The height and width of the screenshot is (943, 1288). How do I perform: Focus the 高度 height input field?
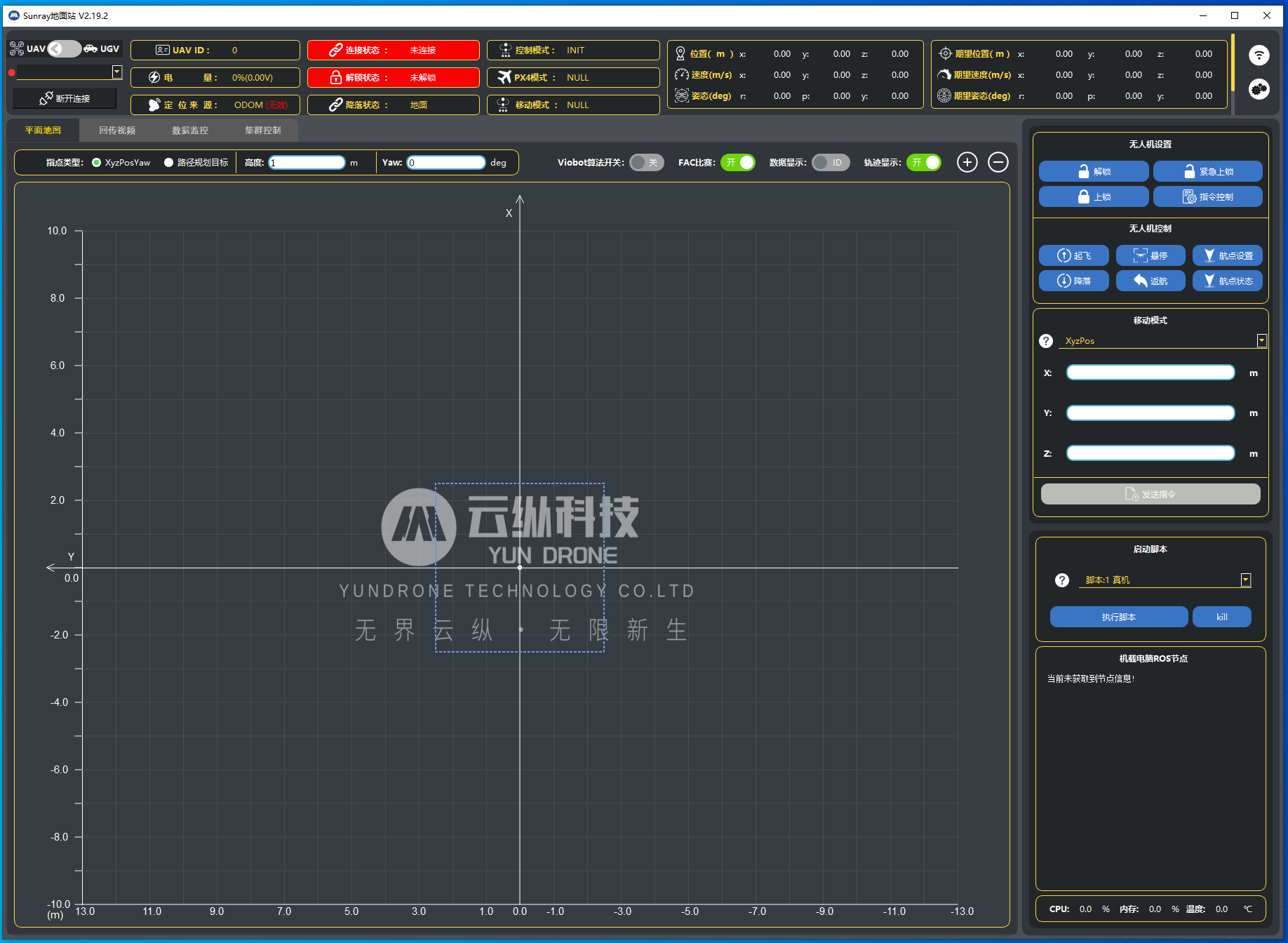[x=307, y=163]
